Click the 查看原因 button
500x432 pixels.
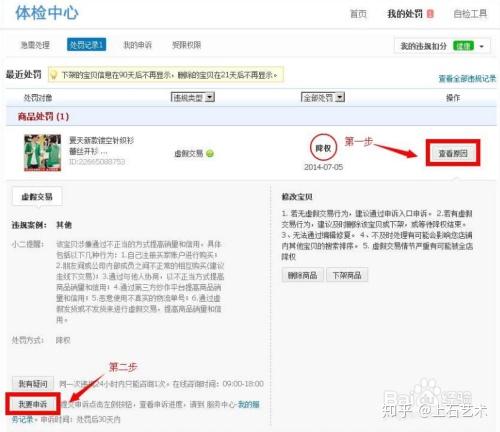[453, 153]
